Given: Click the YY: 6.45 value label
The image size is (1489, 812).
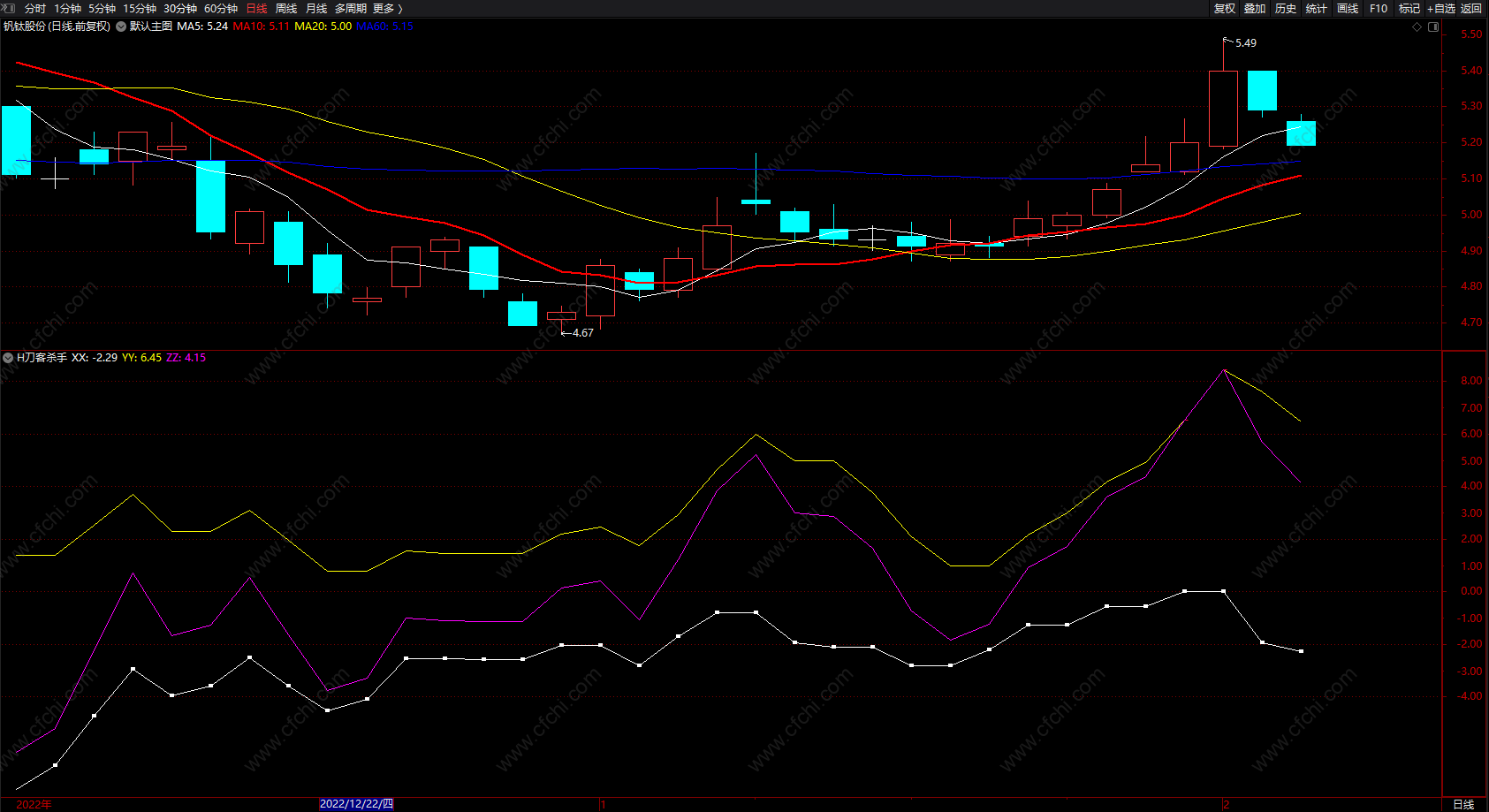Looking at the screenshot, I should (141, 358).
